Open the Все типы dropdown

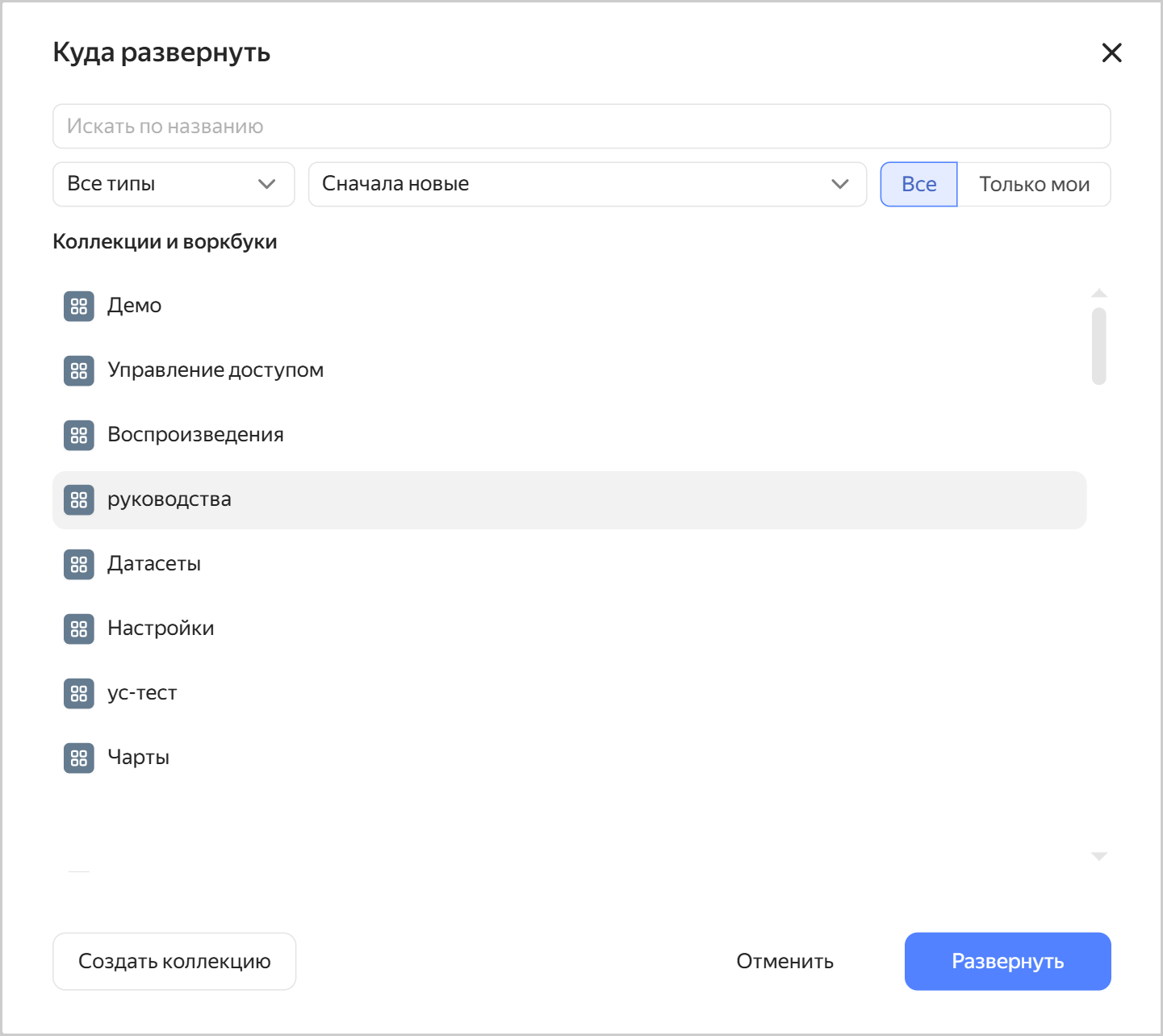pos(173,184)
